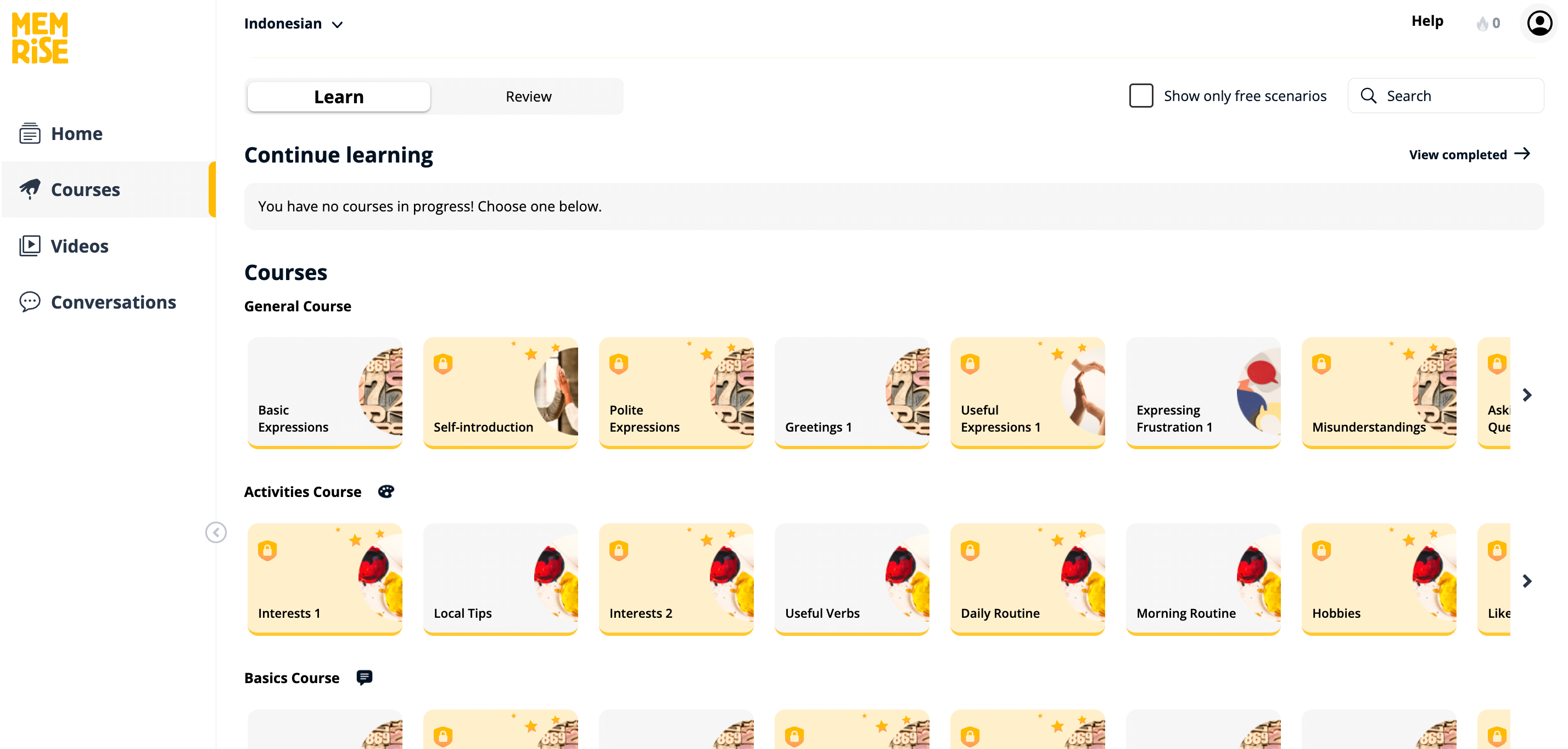The image size is (1568, 749).
Task: Open the user profile avatar icon
Action: tap(1539, 23)
